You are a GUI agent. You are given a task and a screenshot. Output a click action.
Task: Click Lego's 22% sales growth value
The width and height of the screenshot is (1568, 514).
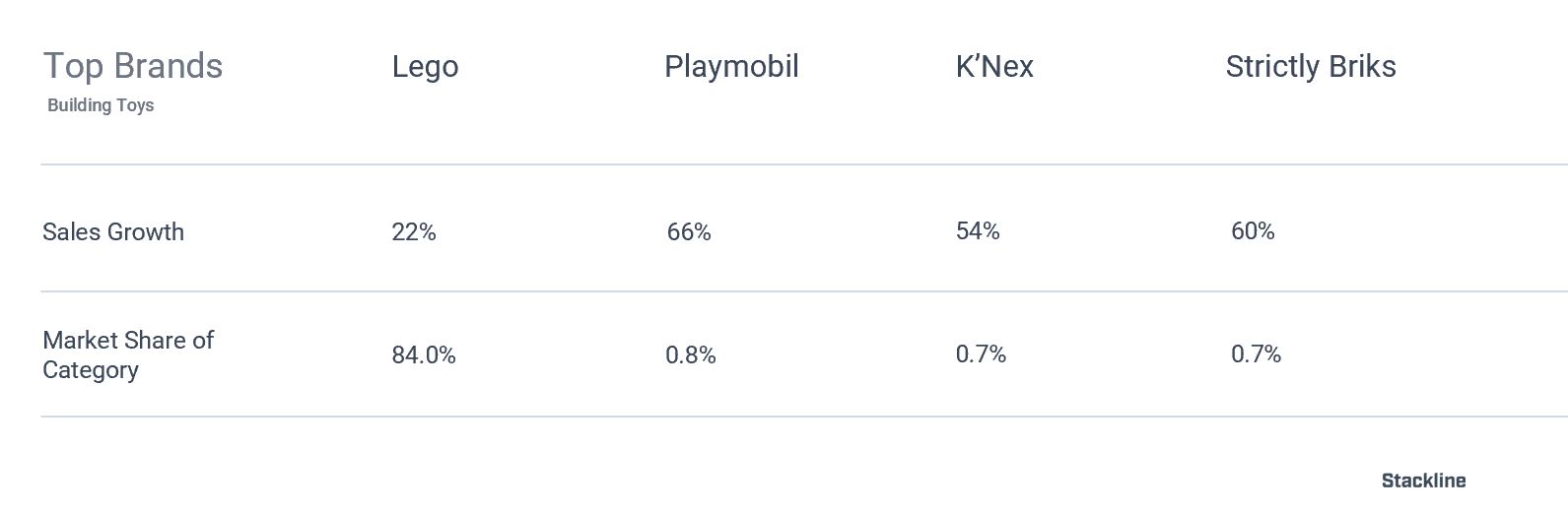coord(414,231)
